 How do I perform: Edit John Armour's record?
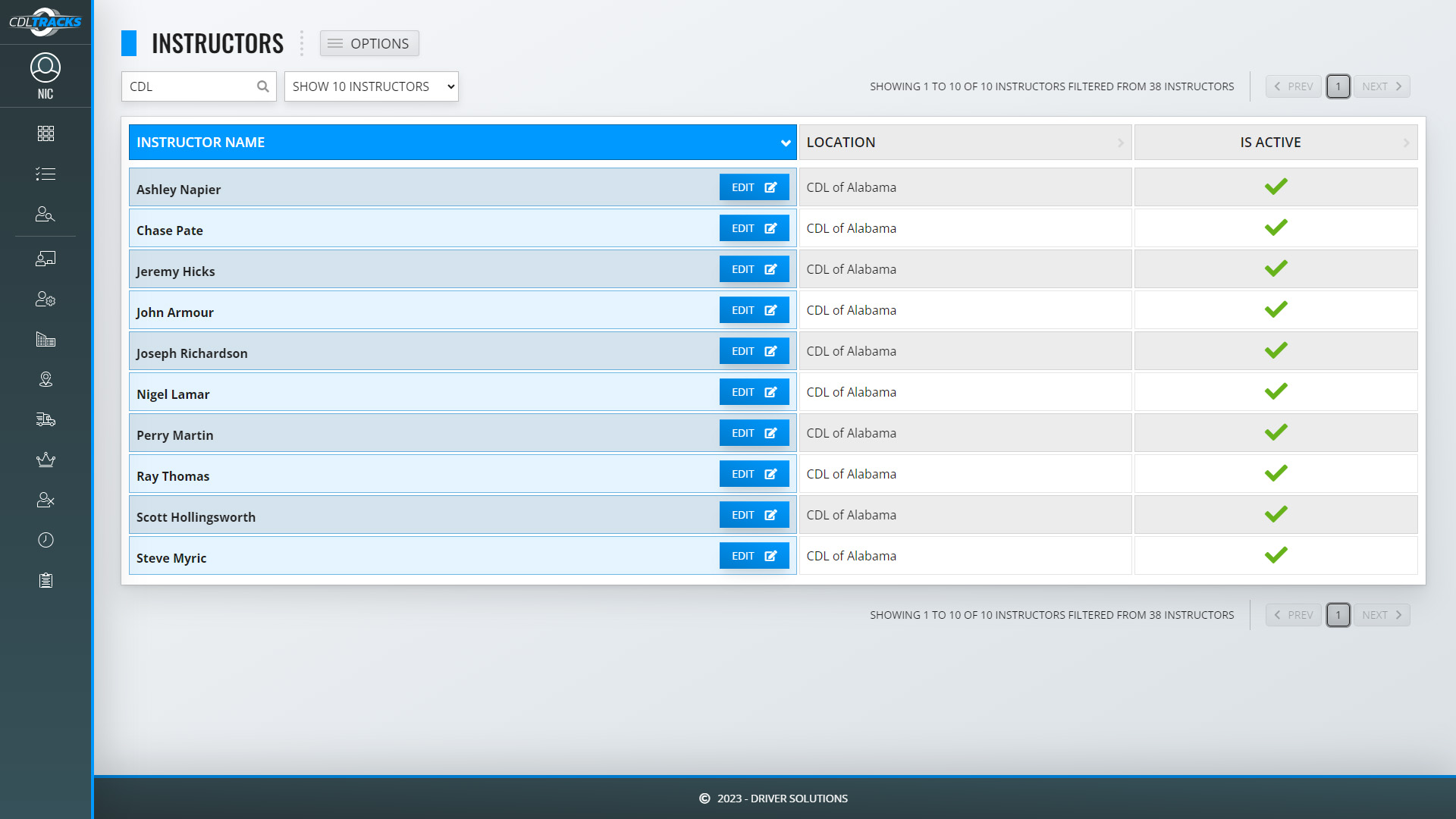pyautogui.click(x=755, y=310)
